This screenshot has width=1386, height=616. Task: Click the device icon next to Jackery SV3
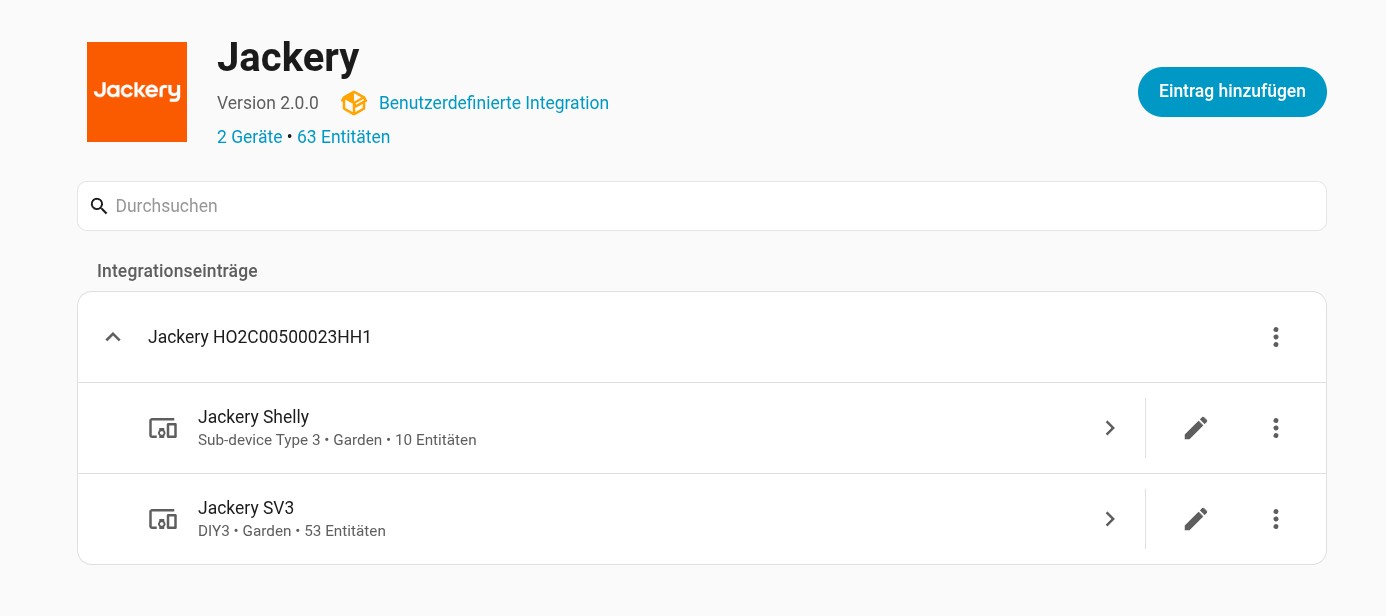163,519
